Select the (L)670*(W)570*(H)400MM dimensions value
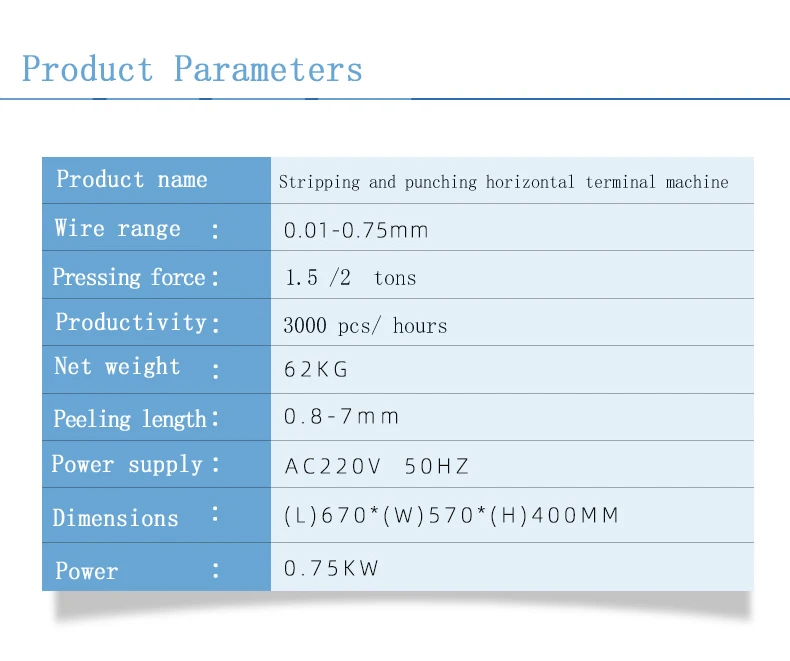Screen dimensions: 790x661 [451, 516]
